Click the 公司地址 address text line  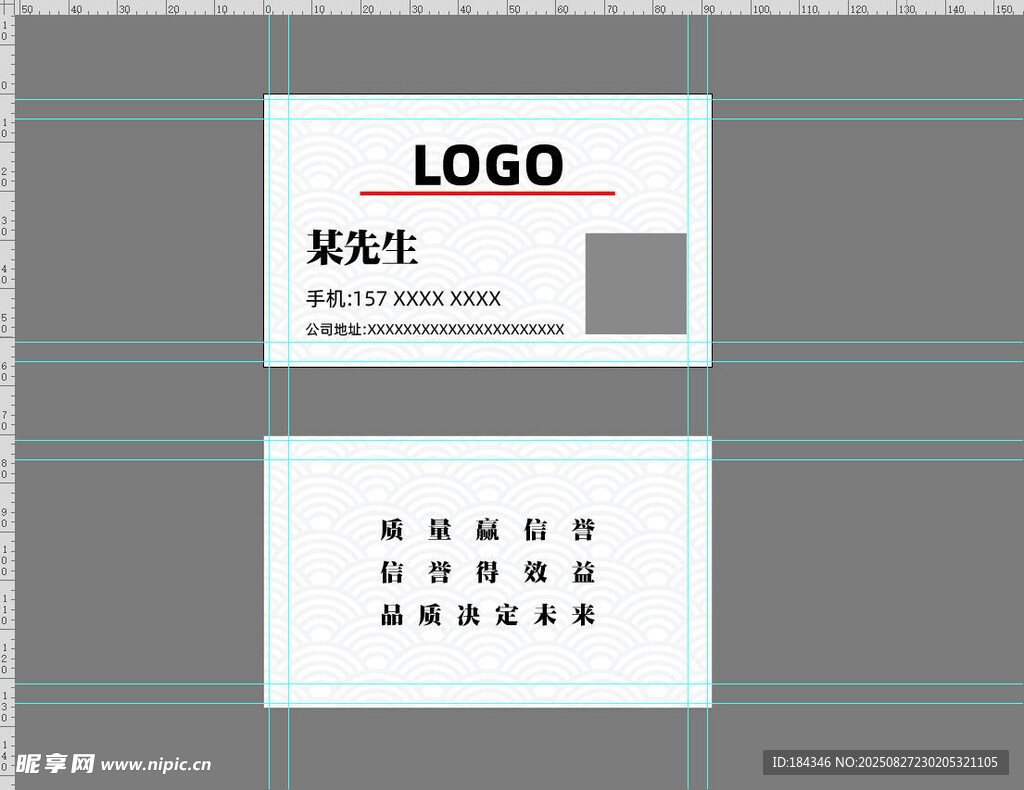(x=434, y=329)
